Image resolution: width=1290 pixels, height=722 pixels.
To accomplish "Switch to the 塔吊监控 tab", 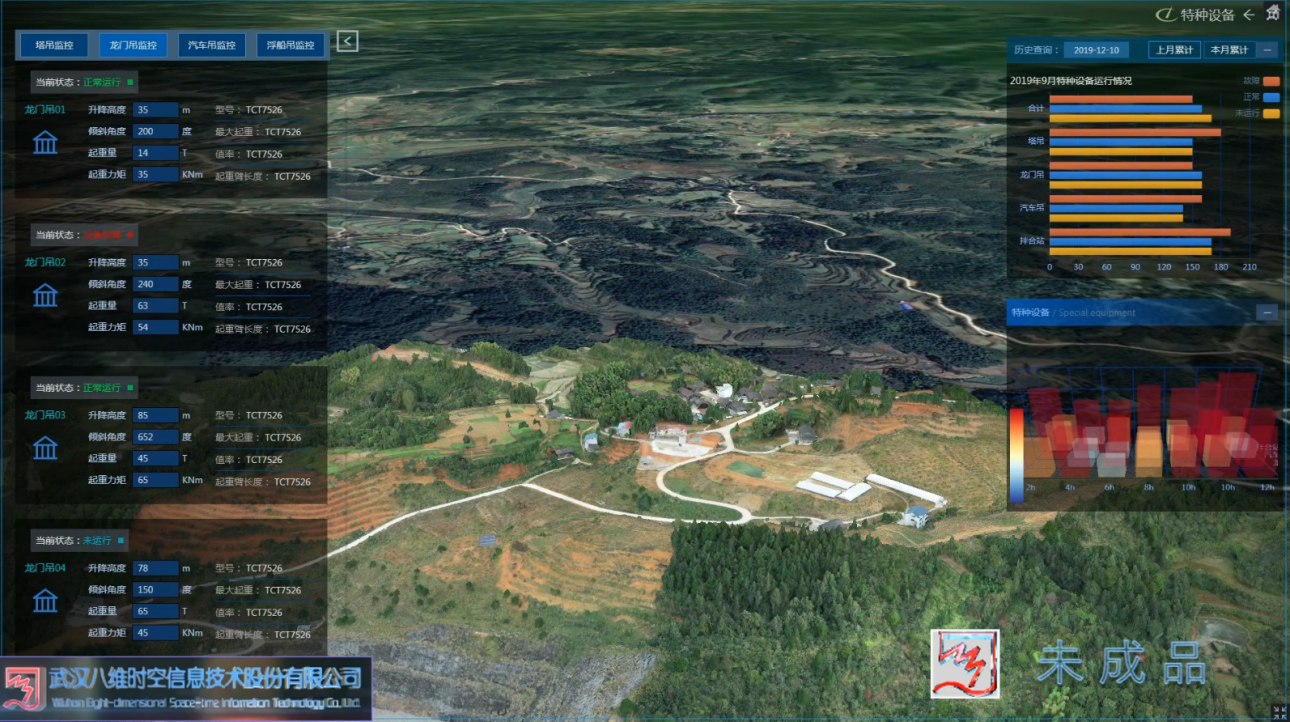I will click(54, 45).
